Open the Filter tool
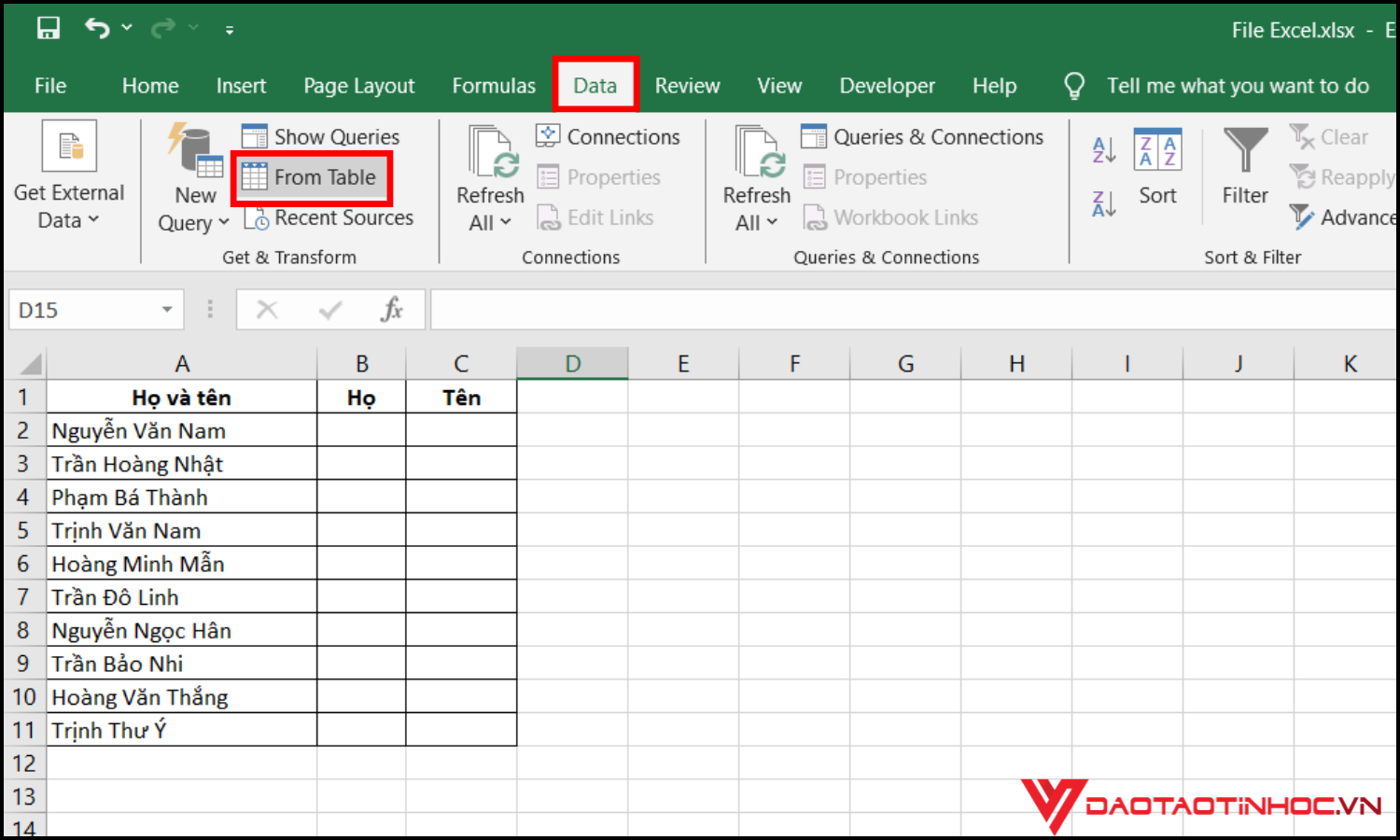 tap(1243, 166)
